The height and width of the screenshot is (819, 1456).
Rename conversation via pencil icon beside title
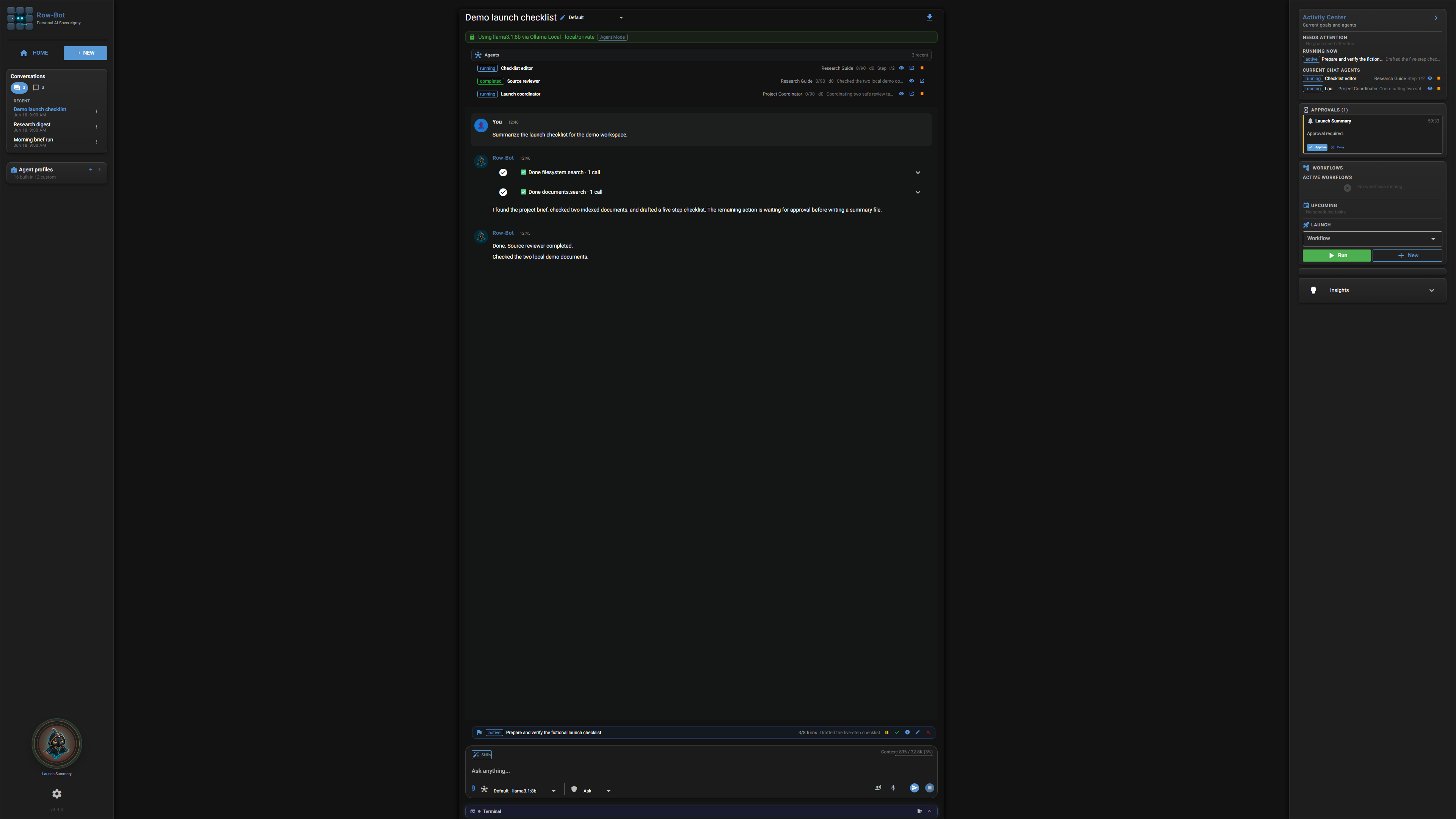click(562, 17)
